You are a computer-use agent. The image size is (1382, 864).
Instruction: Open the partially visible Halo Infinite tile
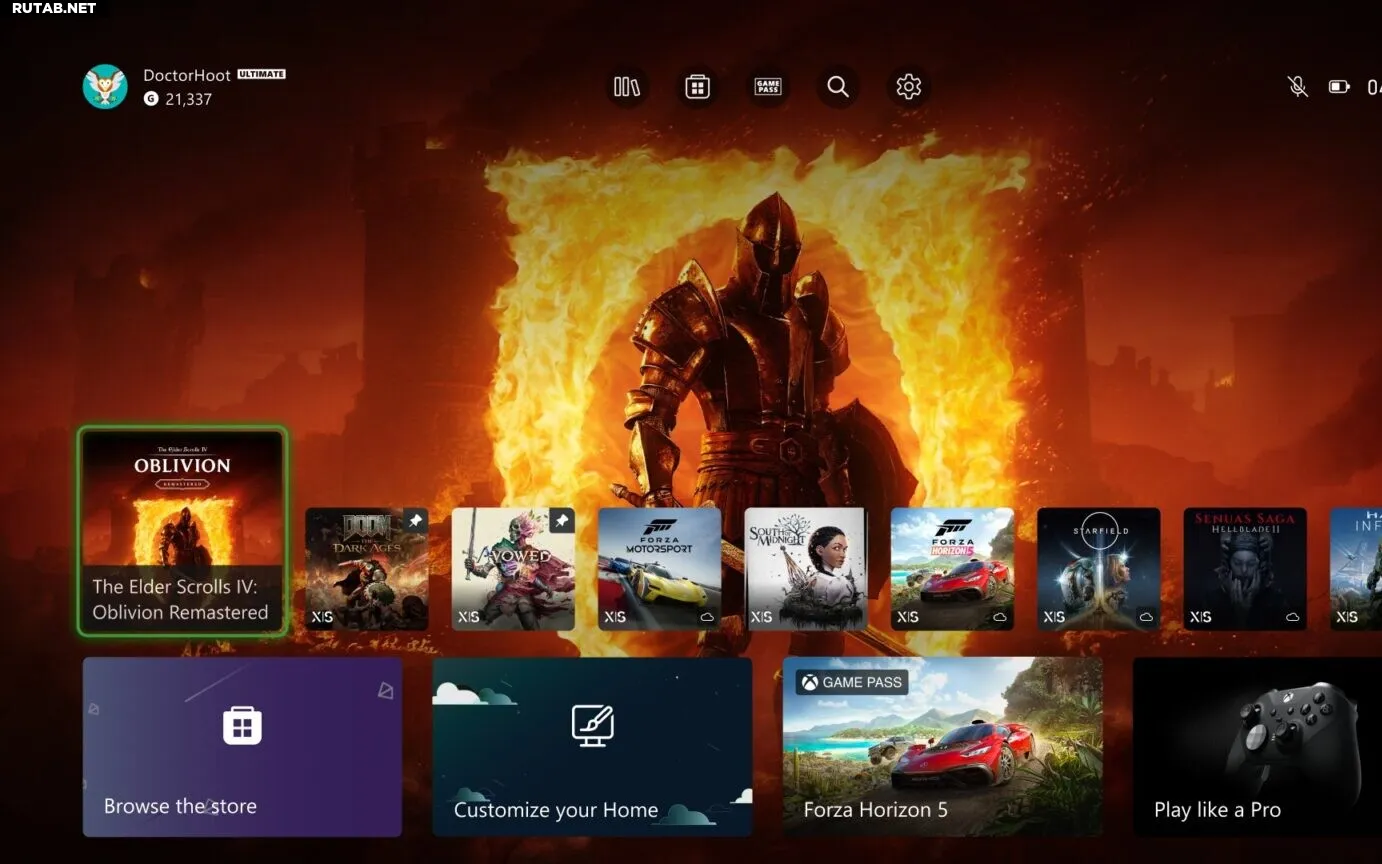1356,569
